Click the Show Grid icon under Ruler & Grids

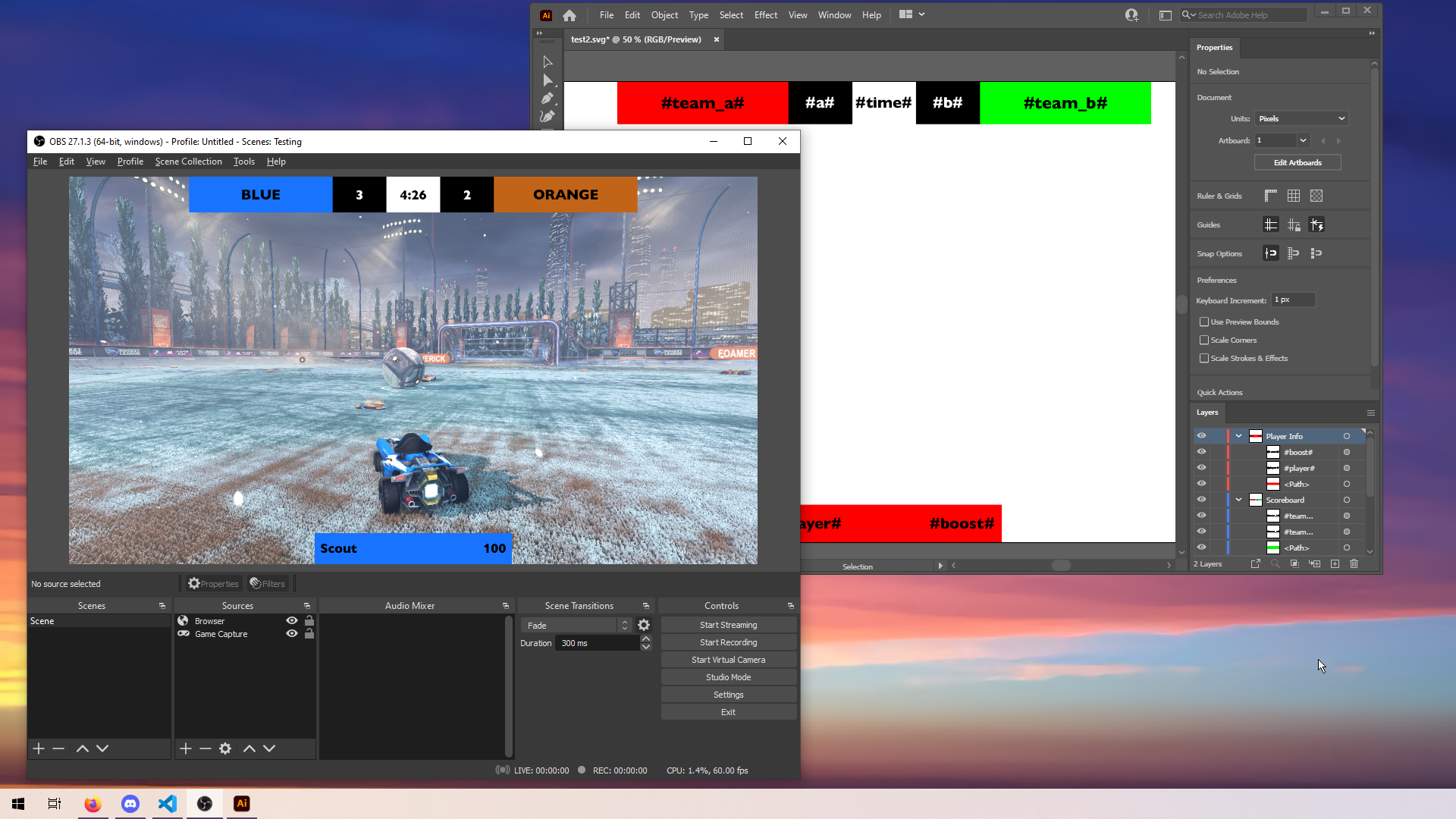(x=1294, y=196)
